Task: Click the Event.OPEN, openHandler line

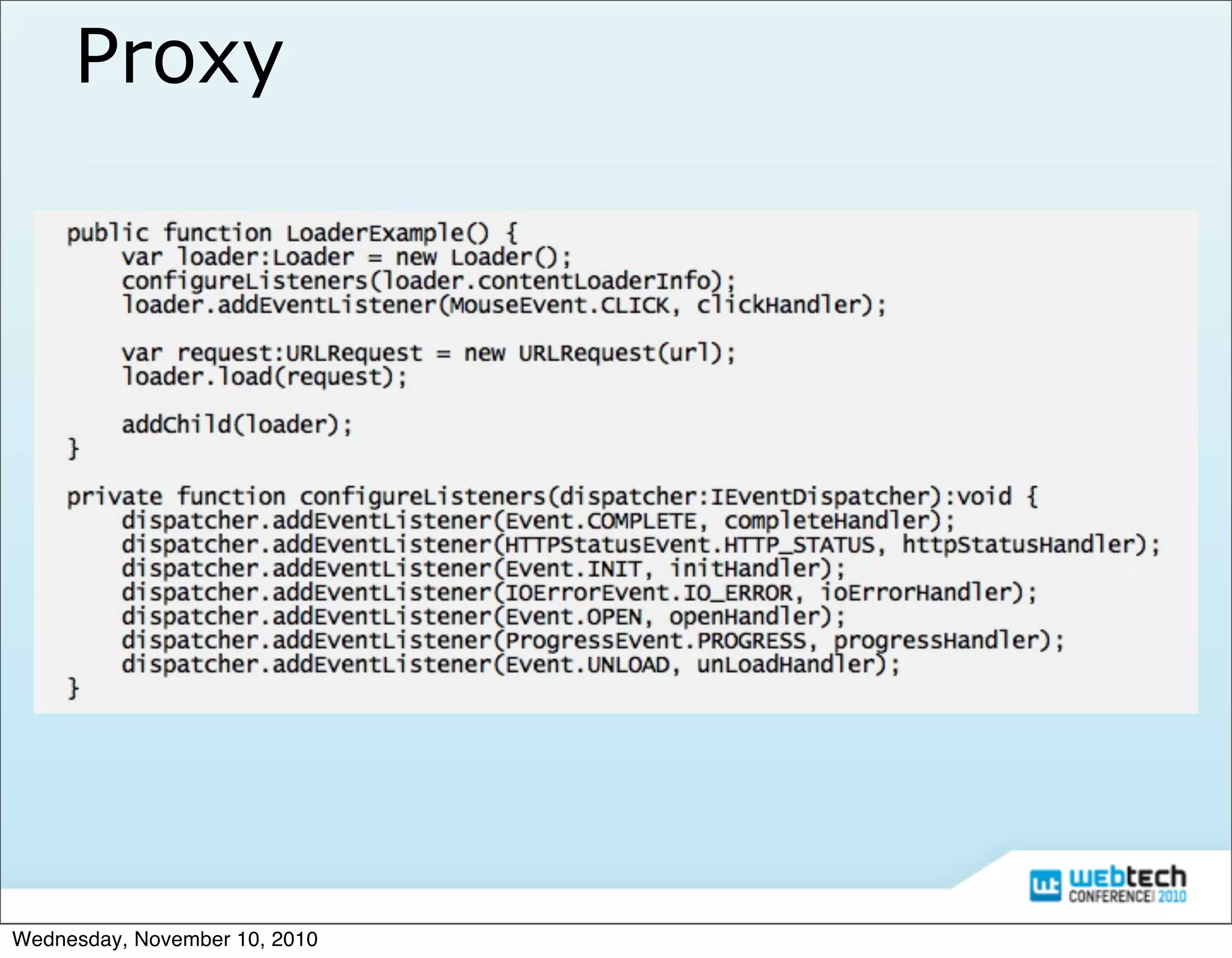Action: tap(484, 617)
